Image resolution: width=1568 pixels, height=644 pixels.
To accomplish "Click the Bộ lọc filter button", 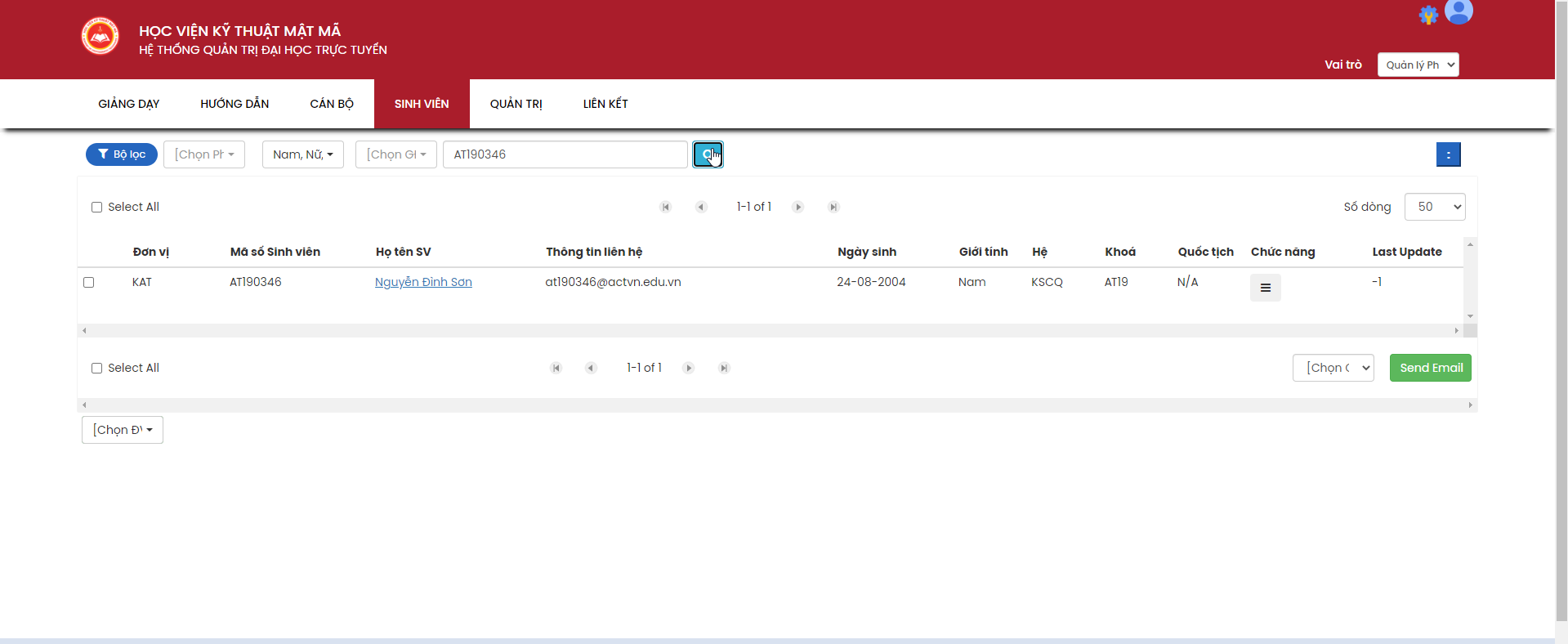I will click(x=122, y=154).
